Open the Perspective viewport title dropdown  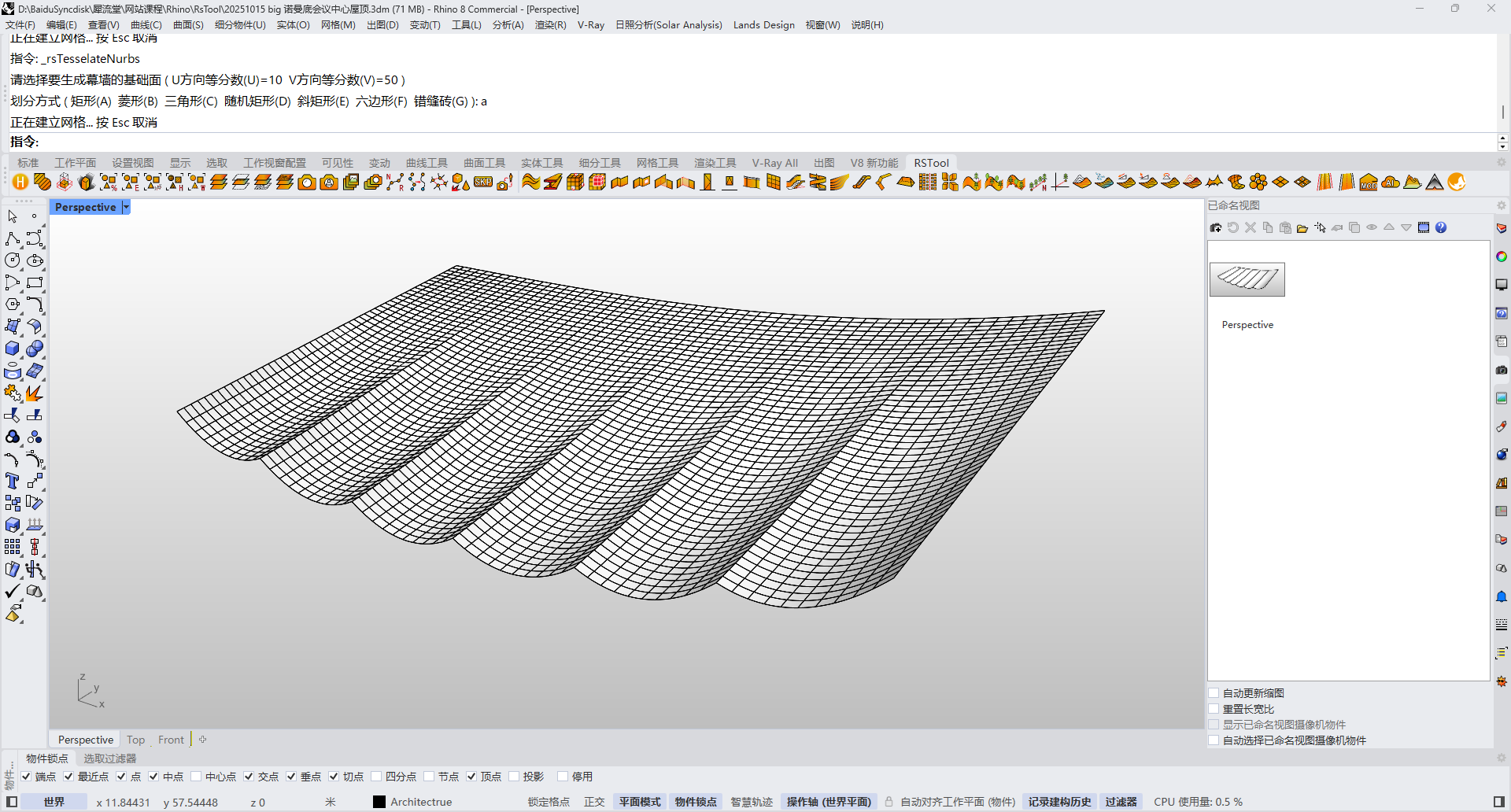coord(126,207)
